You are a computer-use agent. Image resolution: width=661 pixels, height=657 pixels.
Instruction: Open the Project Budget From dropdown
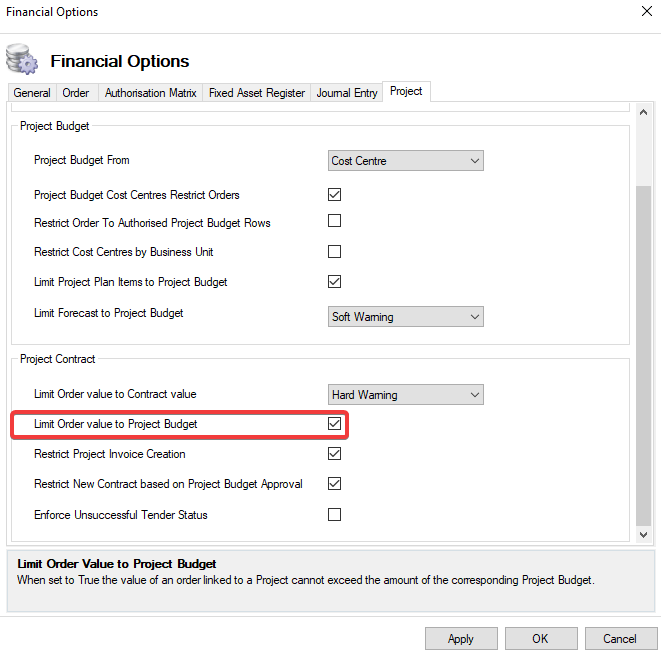[x=406, y=160]
